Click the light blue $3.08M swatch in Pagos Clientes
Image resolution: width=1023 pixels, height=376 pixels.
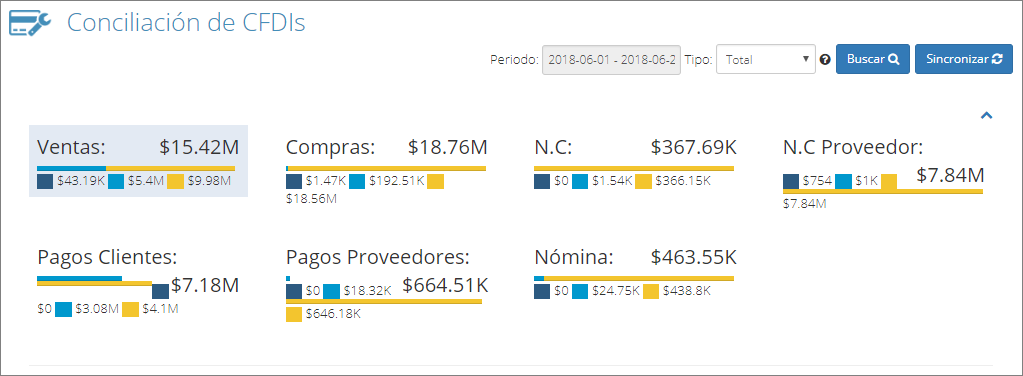[63, 309]
